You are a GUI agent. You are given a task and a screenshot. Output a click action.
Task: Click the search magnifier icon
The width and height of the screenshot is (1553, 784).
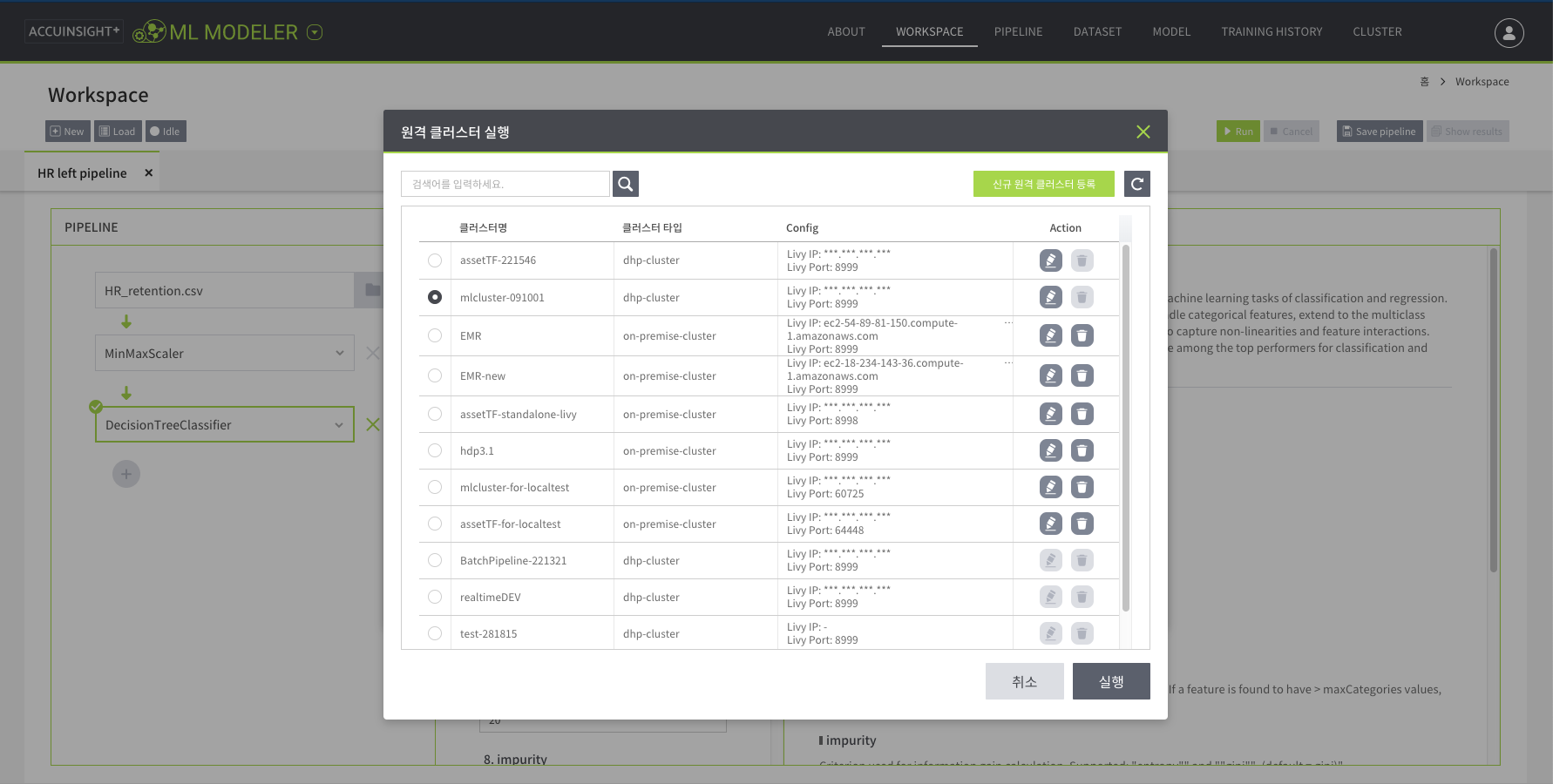coord(626,184)
